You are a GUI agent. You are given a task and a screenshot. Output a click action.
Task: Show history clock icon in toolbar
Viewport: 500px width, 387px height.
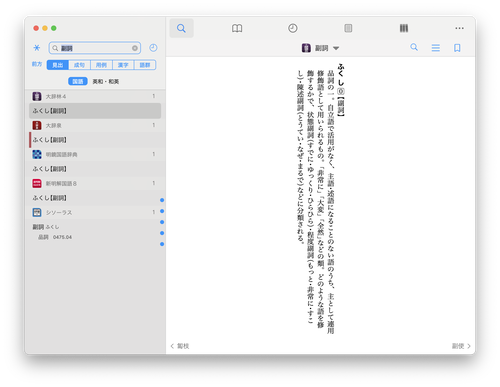coord(293,28)
